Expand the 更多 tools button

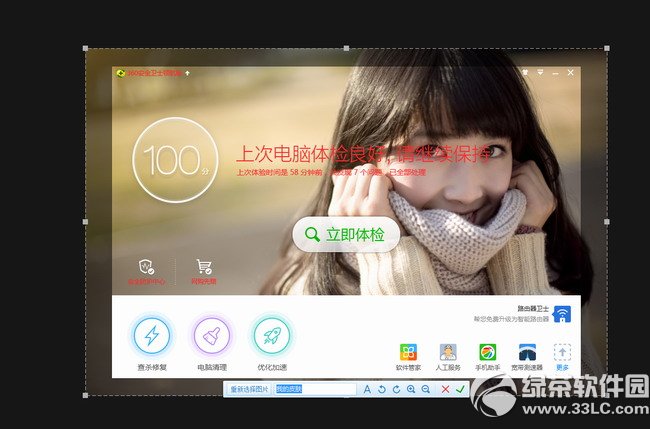tap(561, 352)
